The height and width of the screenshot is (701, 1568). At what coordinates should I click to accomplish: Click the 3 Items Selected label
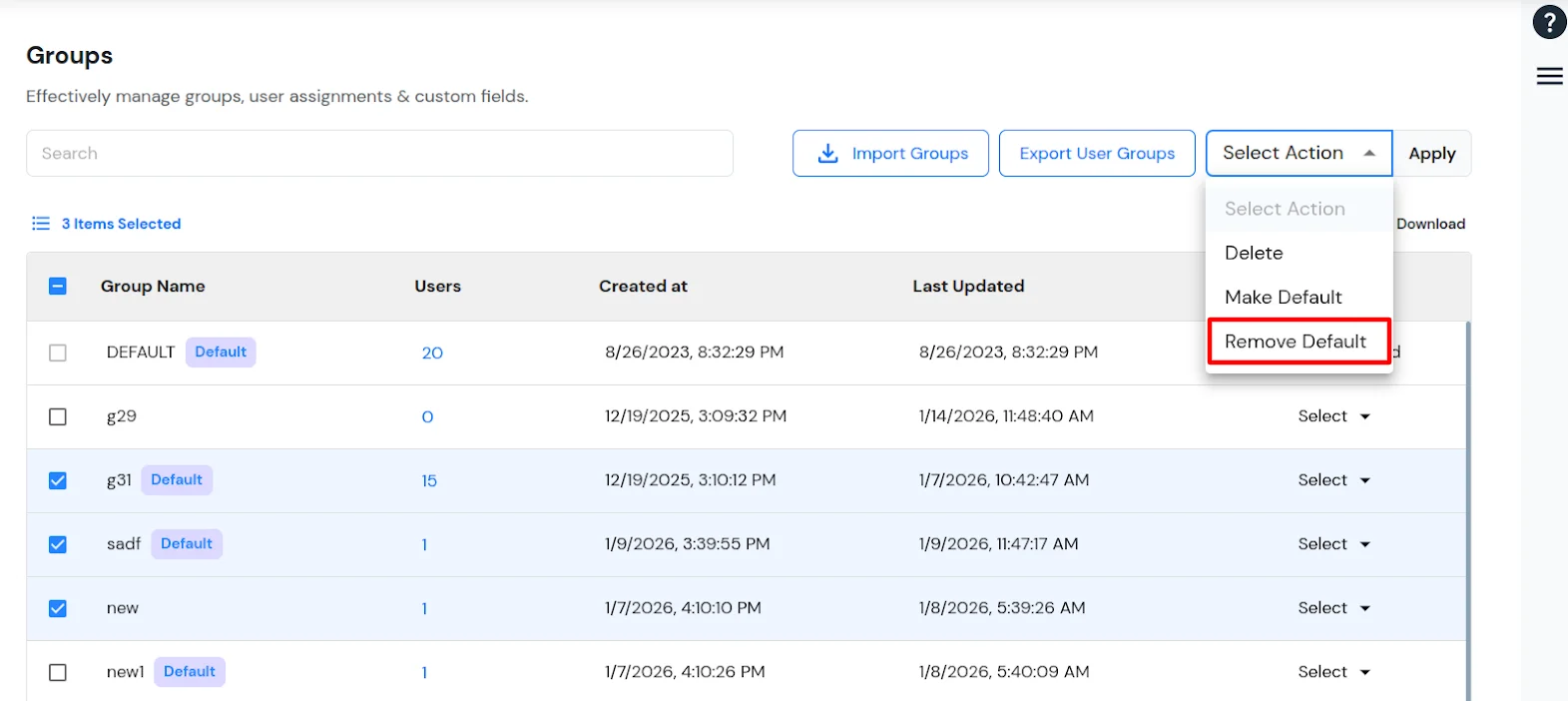(121, 224)
